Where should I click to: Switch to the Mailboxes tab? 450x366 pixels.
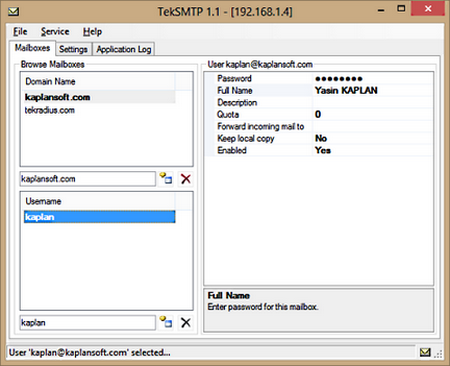32,48
